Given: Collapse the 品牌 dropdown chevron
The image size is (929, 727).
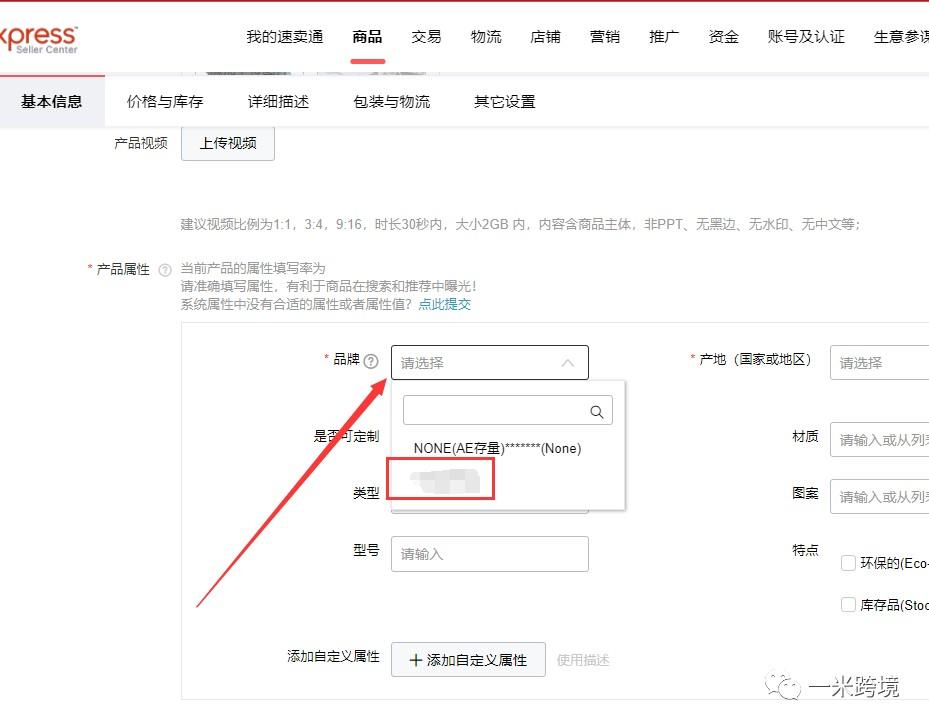Looking at the screenshot, I should pos(568,363).
